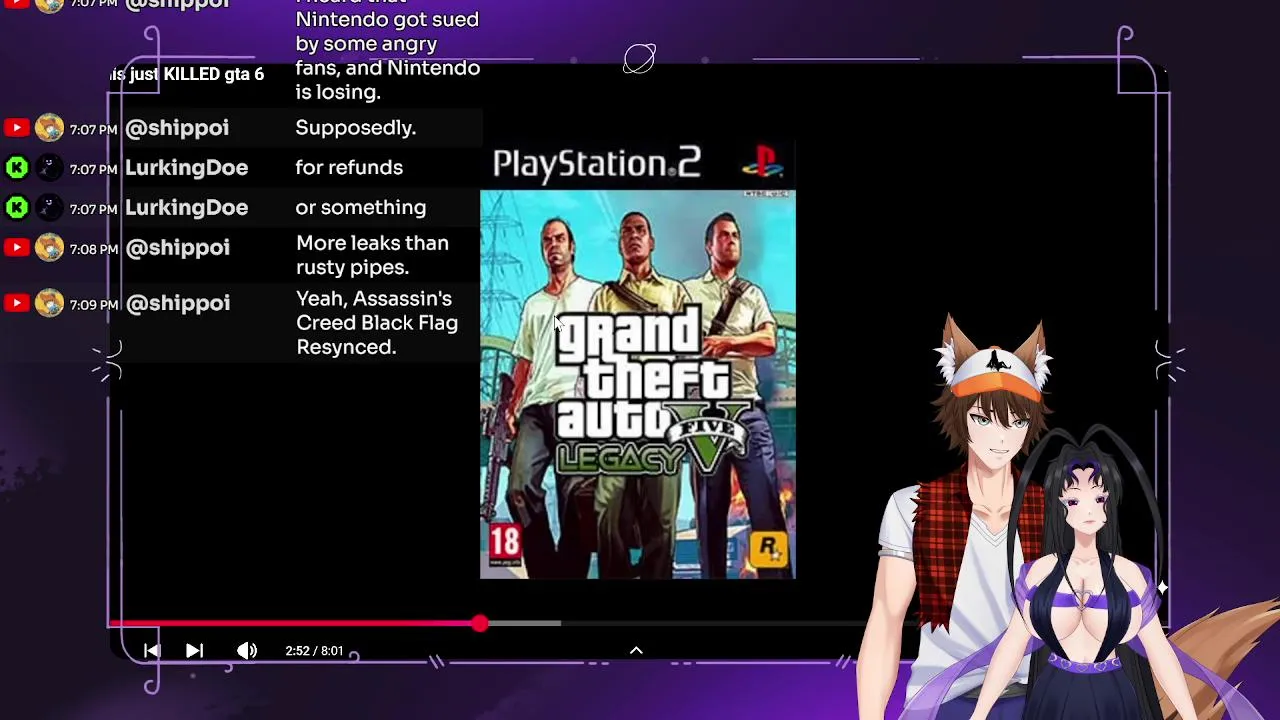Image resolution: width=1280 pixels, height=720 pixels.
Task: Click @shippoi username next to 'Supposedly.'
Action: 177,128
